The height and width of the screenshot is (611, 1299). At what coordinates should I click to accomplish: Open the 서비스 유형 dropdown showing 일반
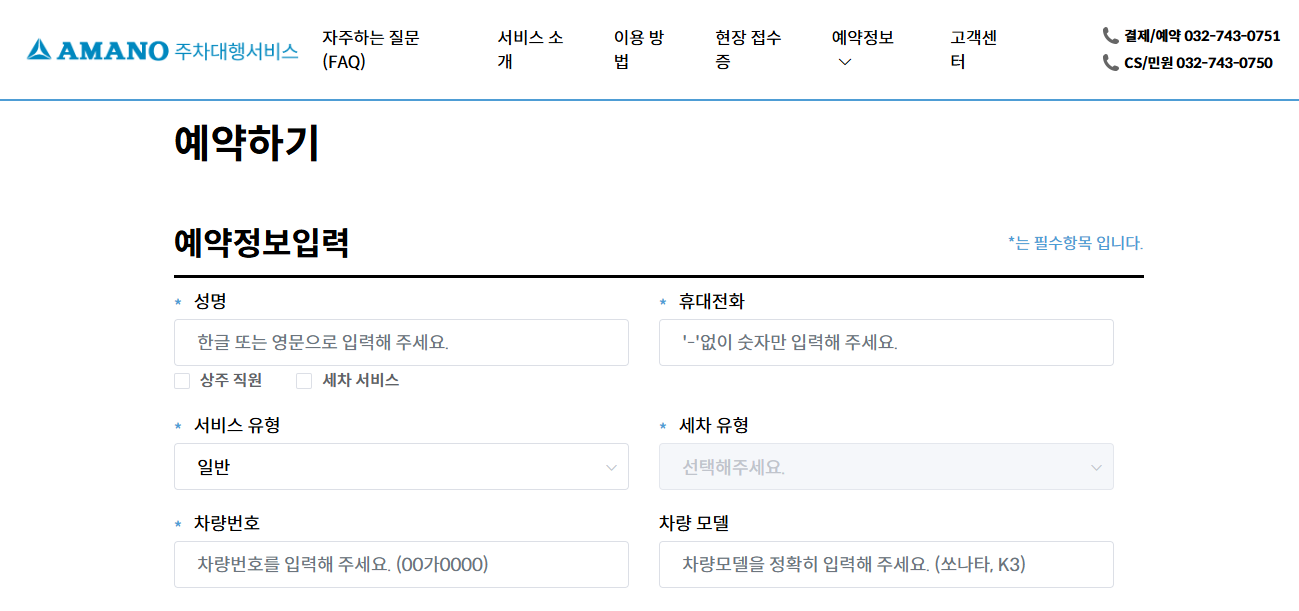pyautogui.click(x=400, y=466)
